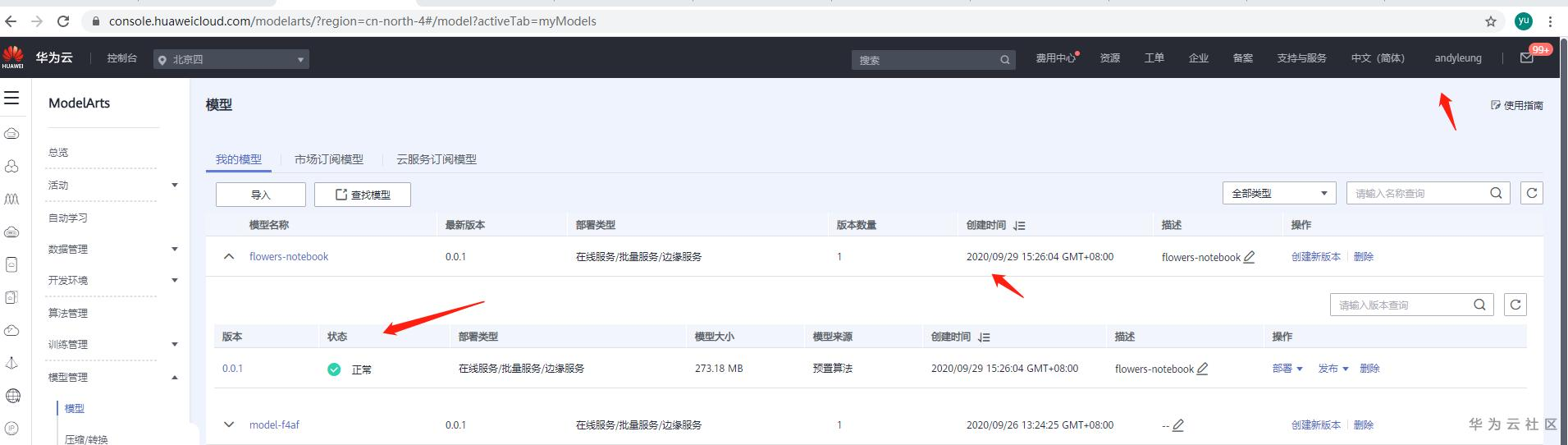Open the 中文 (简体) language menu
This screenshot has width=1568, height=445.
(1378, 58)
